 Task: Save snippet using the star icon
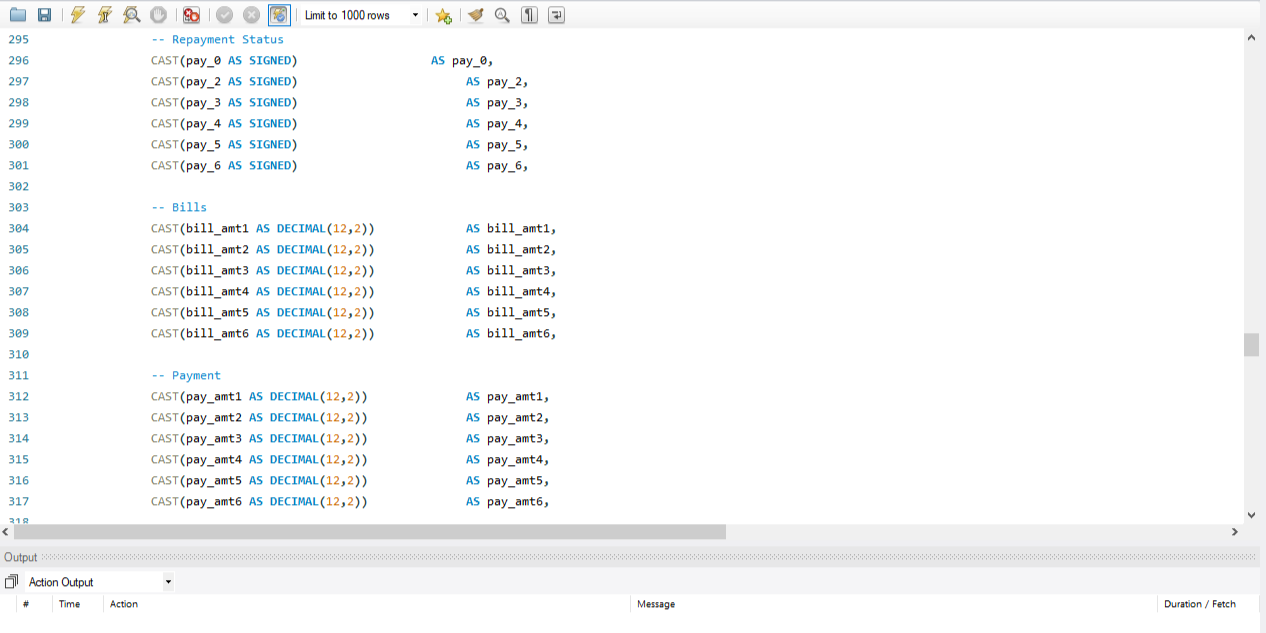tap(443, 15)
